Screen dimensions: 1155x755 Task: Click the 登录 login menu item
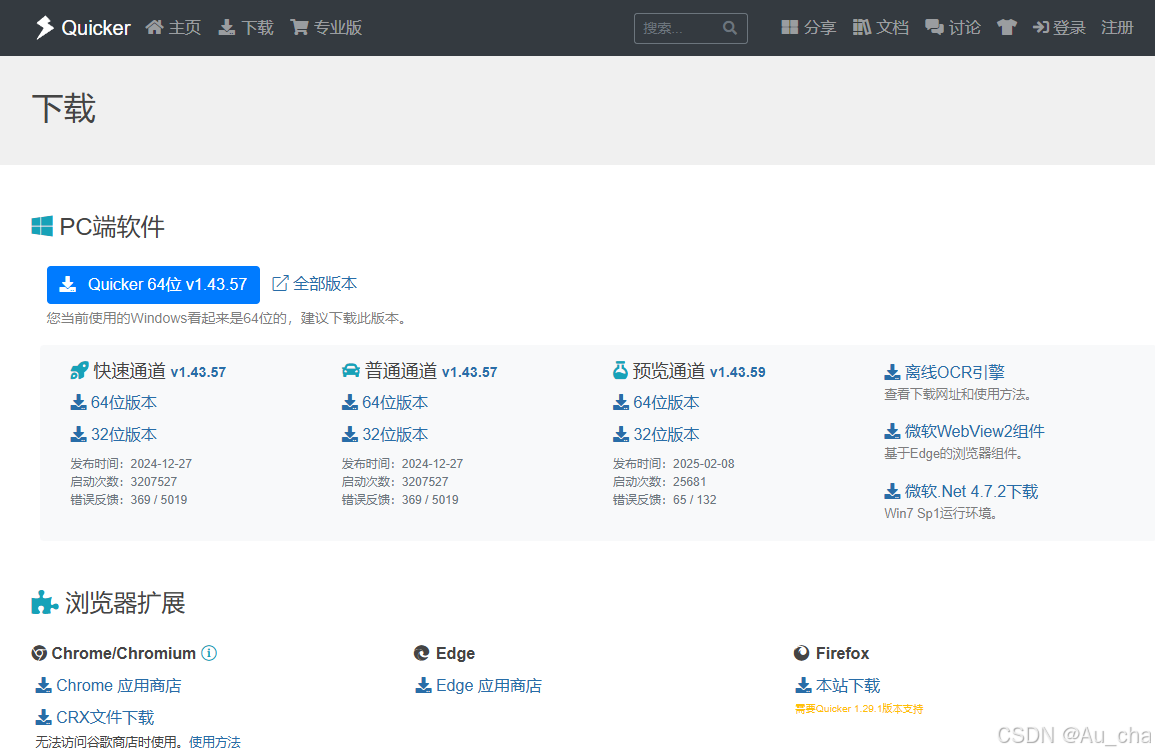pos(1059,27)
